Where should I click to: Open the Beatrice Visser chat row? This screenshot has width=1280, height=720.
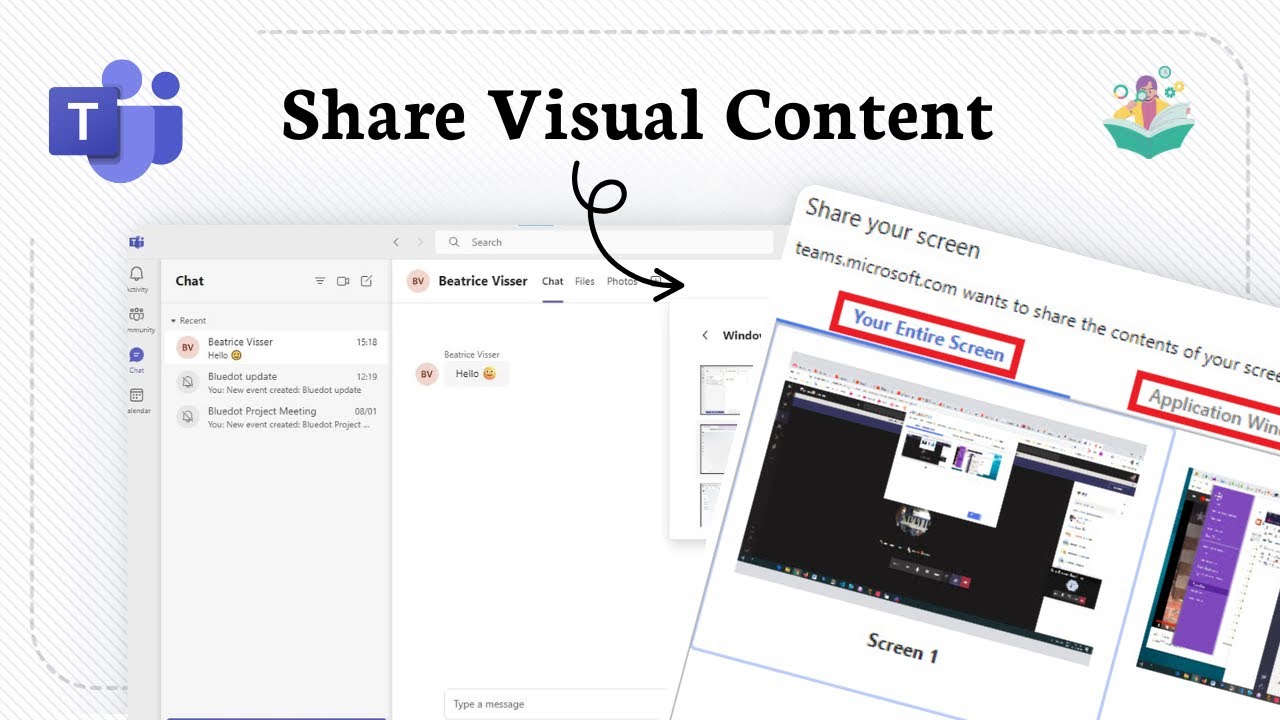pyautogui.click(x=275, y=347)
